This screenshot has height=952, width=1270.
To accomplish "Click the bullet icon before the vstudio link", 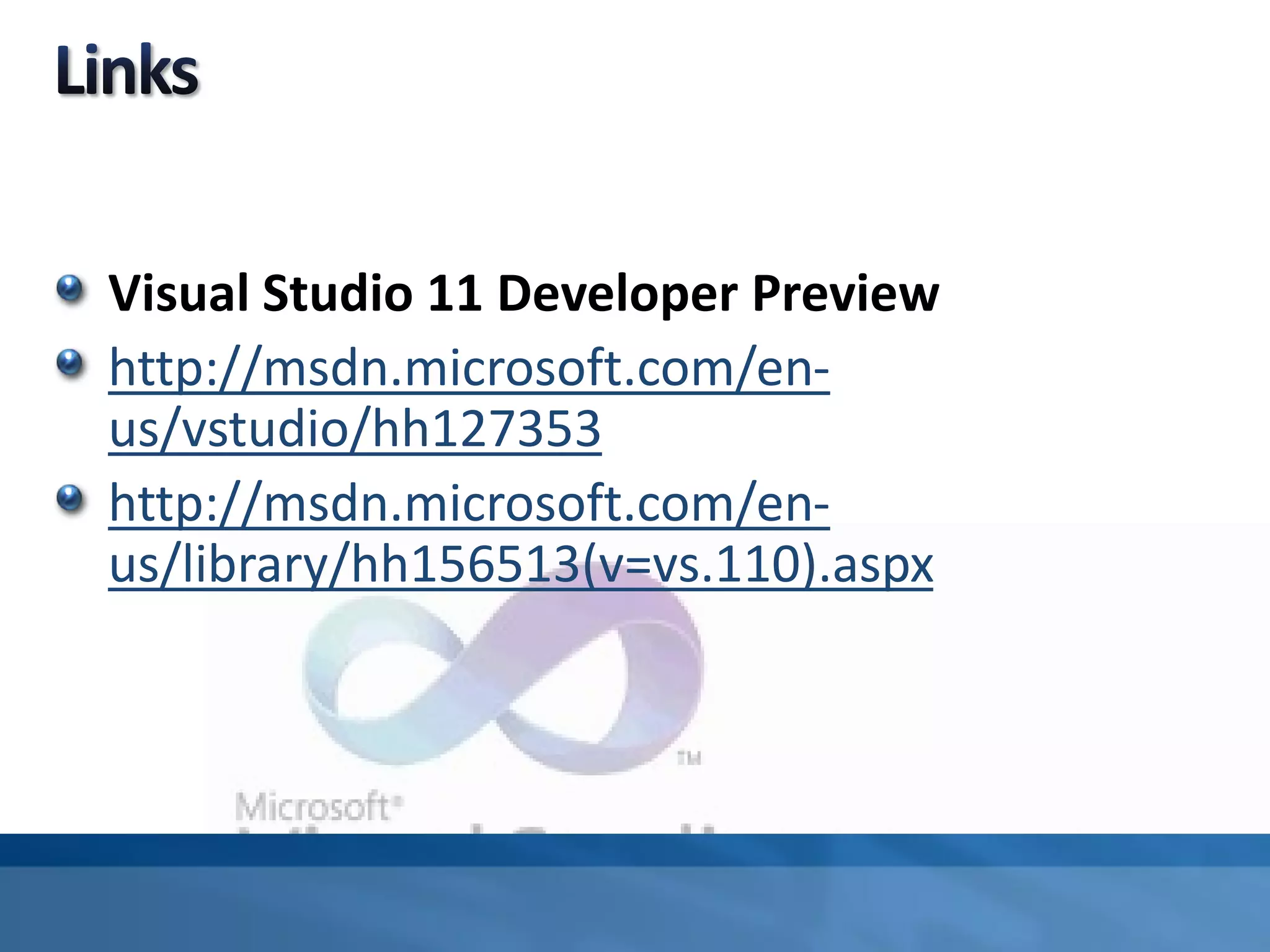I will tap(69, 363).
